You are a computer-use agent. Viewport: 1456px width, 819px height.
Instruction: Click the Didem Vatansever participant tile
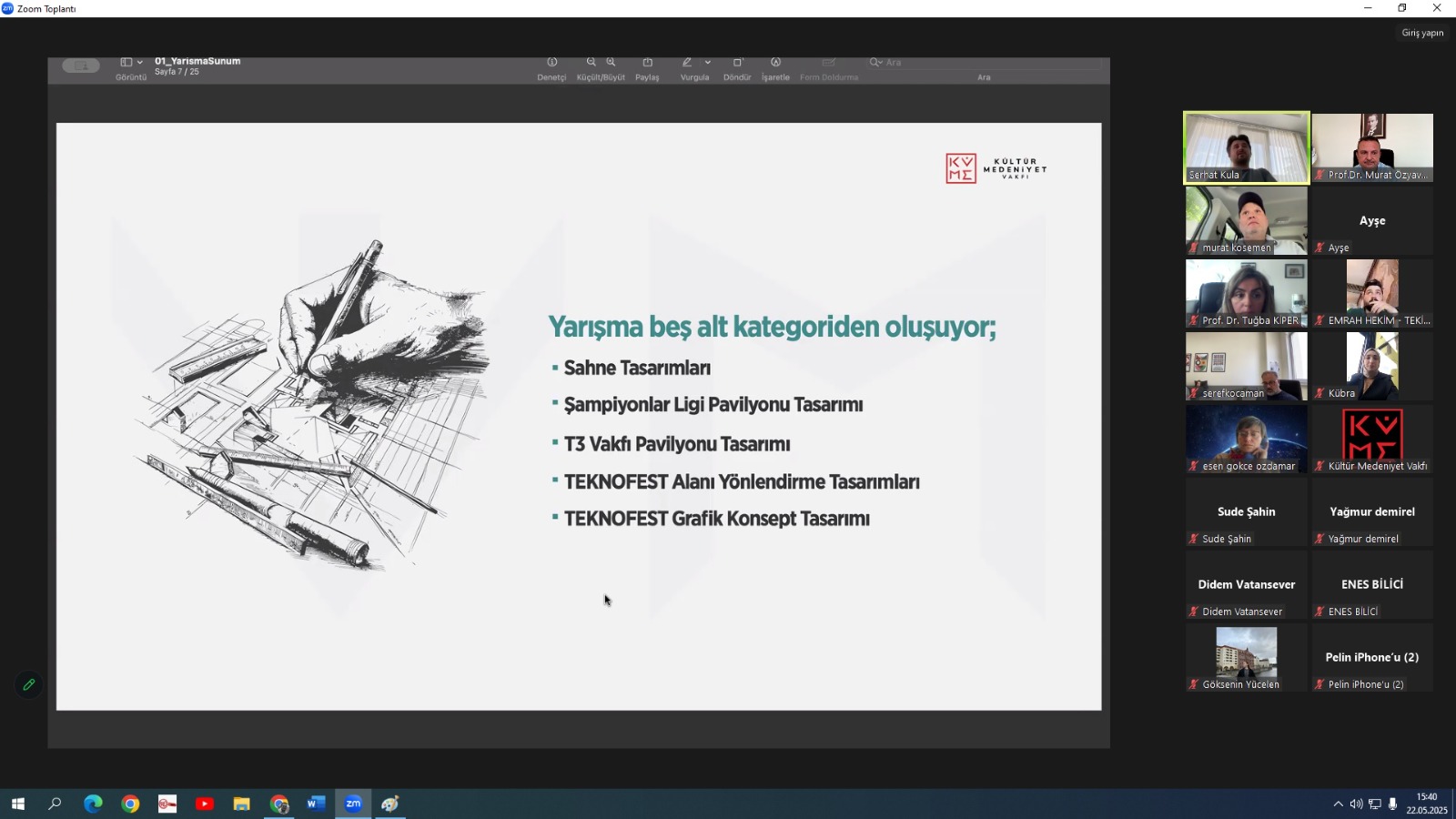1247,584
